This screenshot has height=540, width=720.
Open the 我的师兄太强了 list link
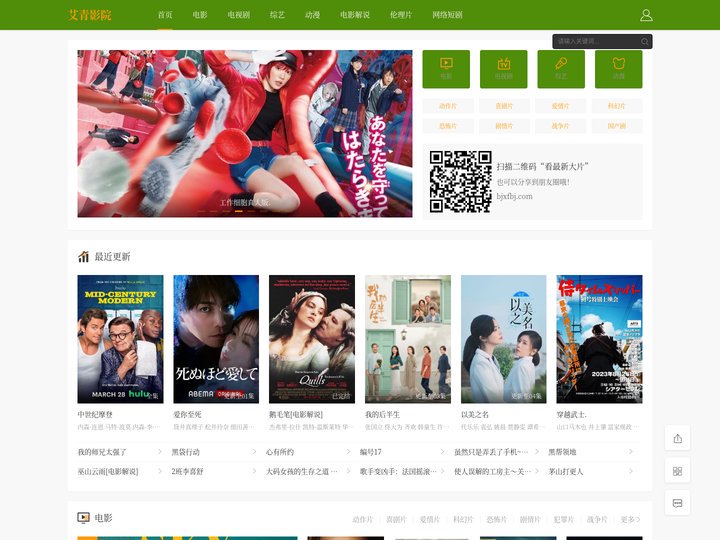[102, 452]
